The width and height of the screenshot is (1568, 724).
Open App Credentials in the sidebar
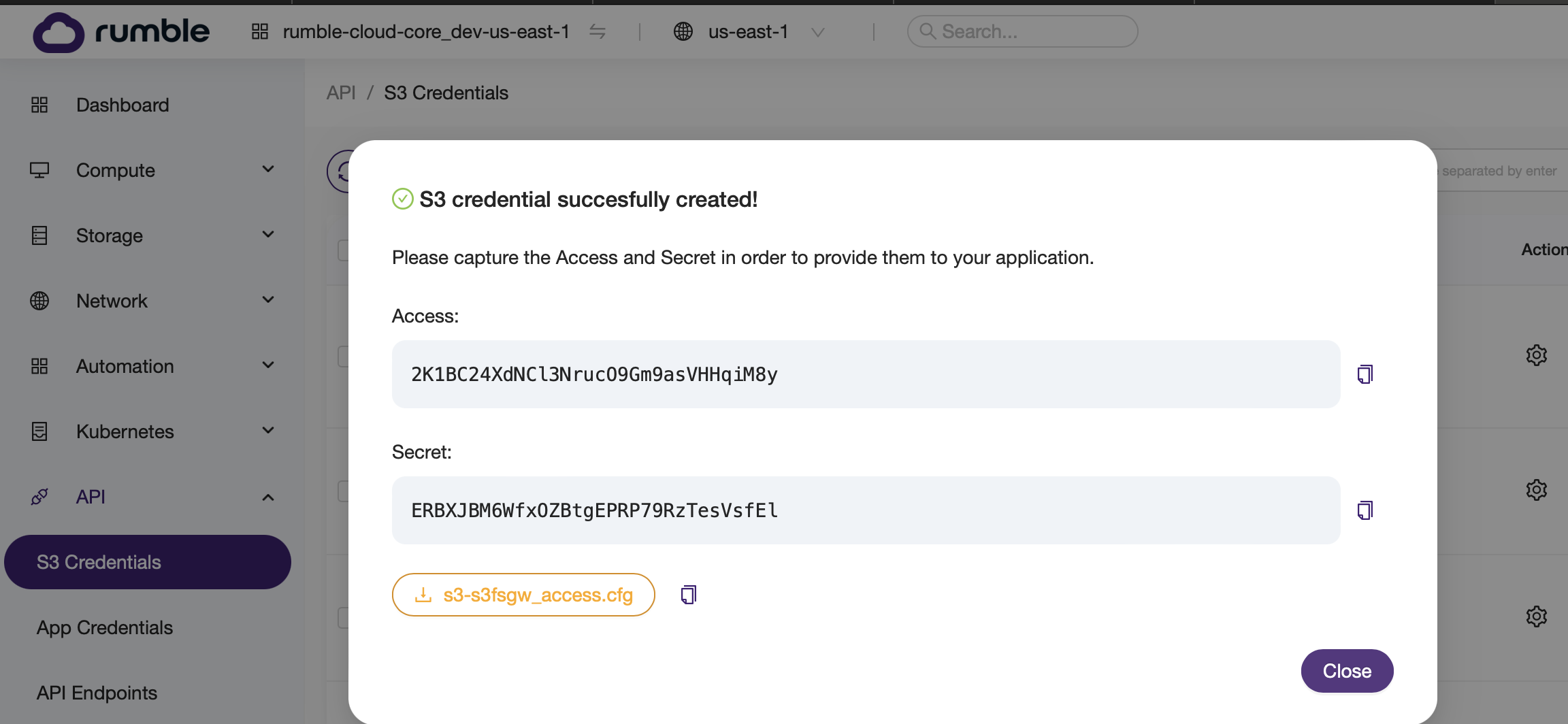(105, 627)
